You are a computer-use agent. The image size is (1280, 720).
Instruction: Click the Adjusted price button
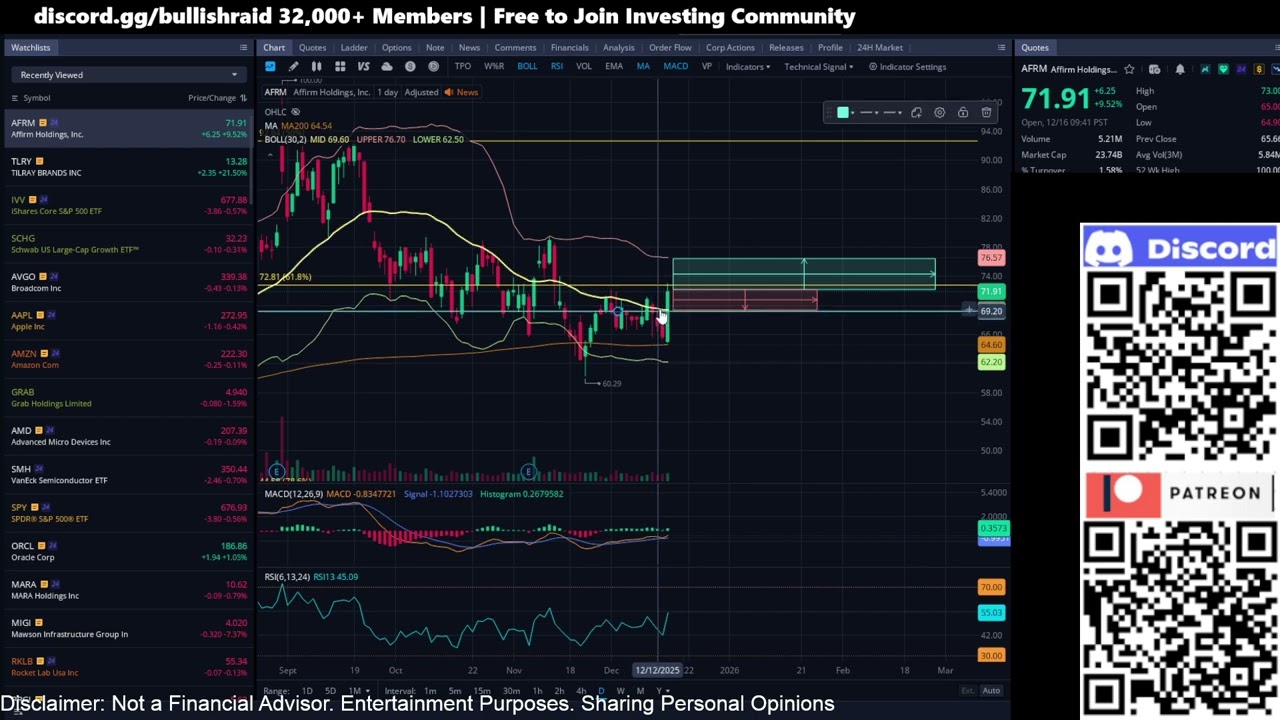point(421,92)
